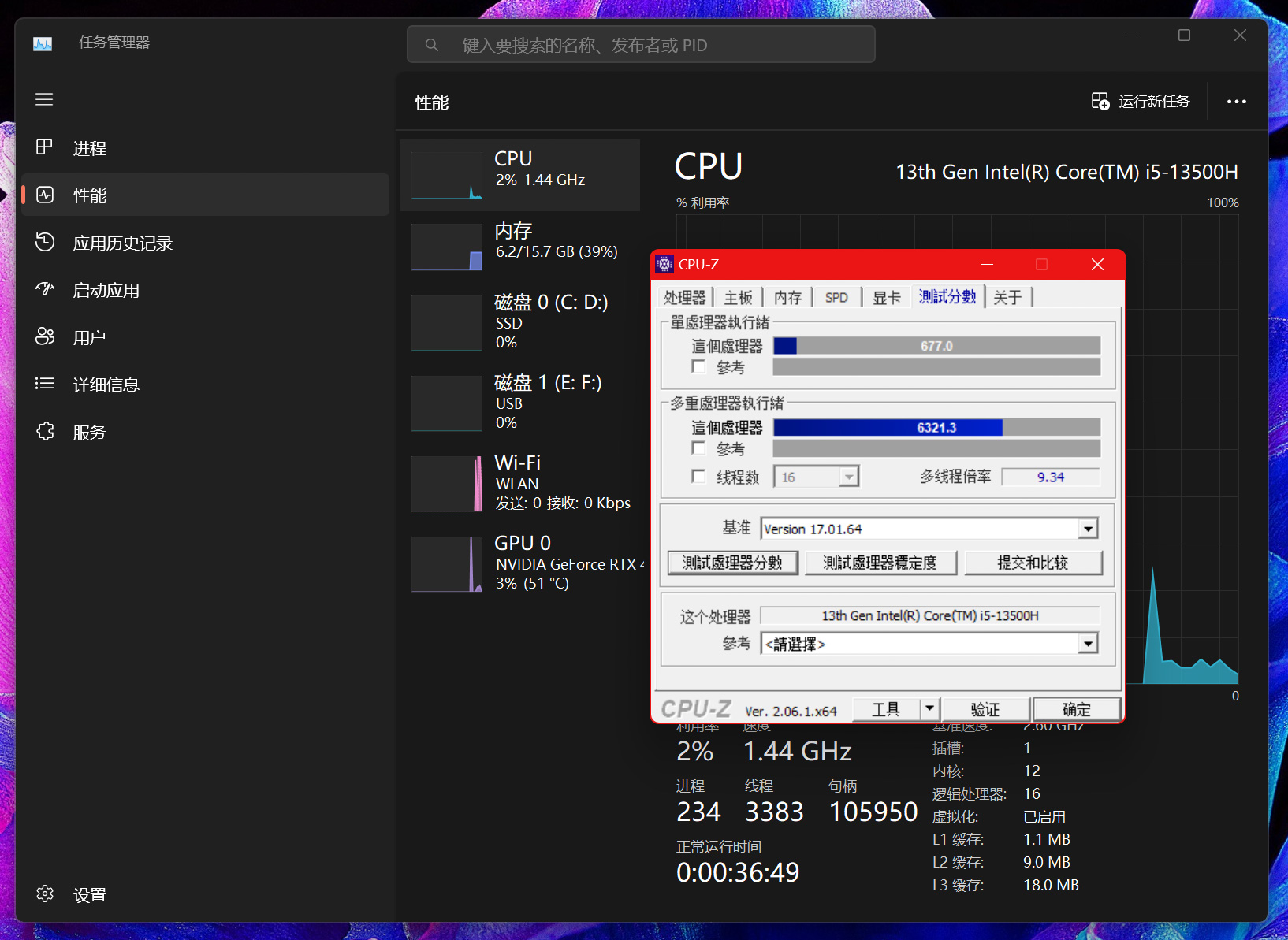
Task: Click the multi-thread 6321.3 score bar
Action: tap(937, 427)
